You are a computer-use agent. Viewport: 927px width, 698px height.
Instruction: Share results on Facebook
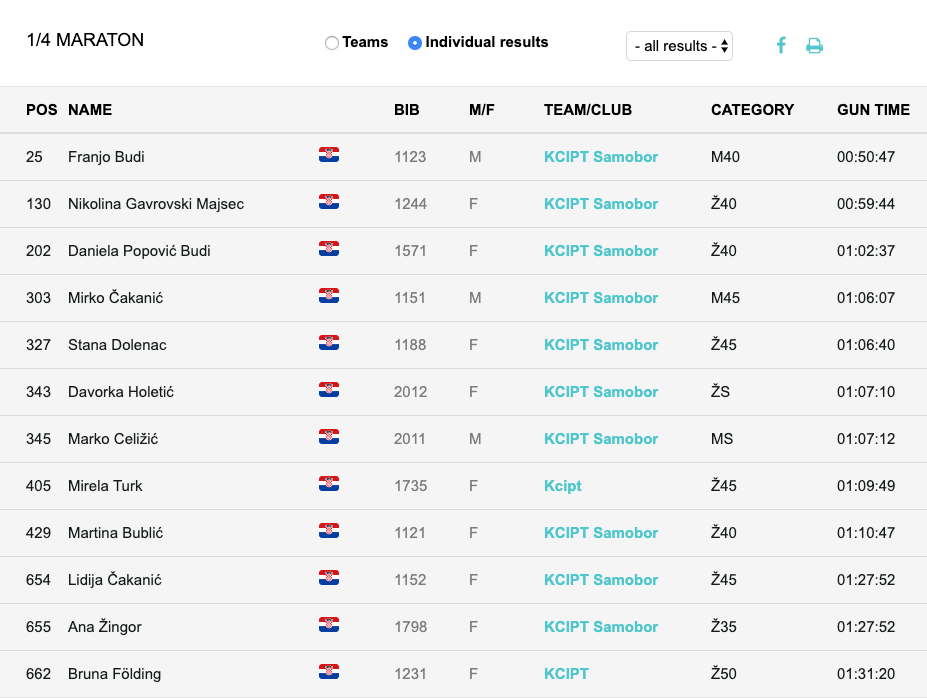[x=781, y=45]
